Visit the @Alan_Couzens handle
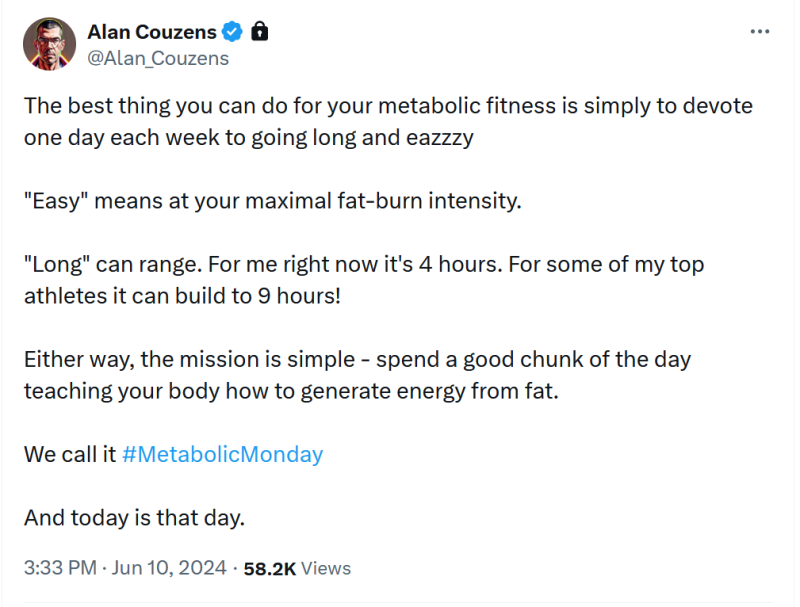800x607 pixels. point(158,58)
